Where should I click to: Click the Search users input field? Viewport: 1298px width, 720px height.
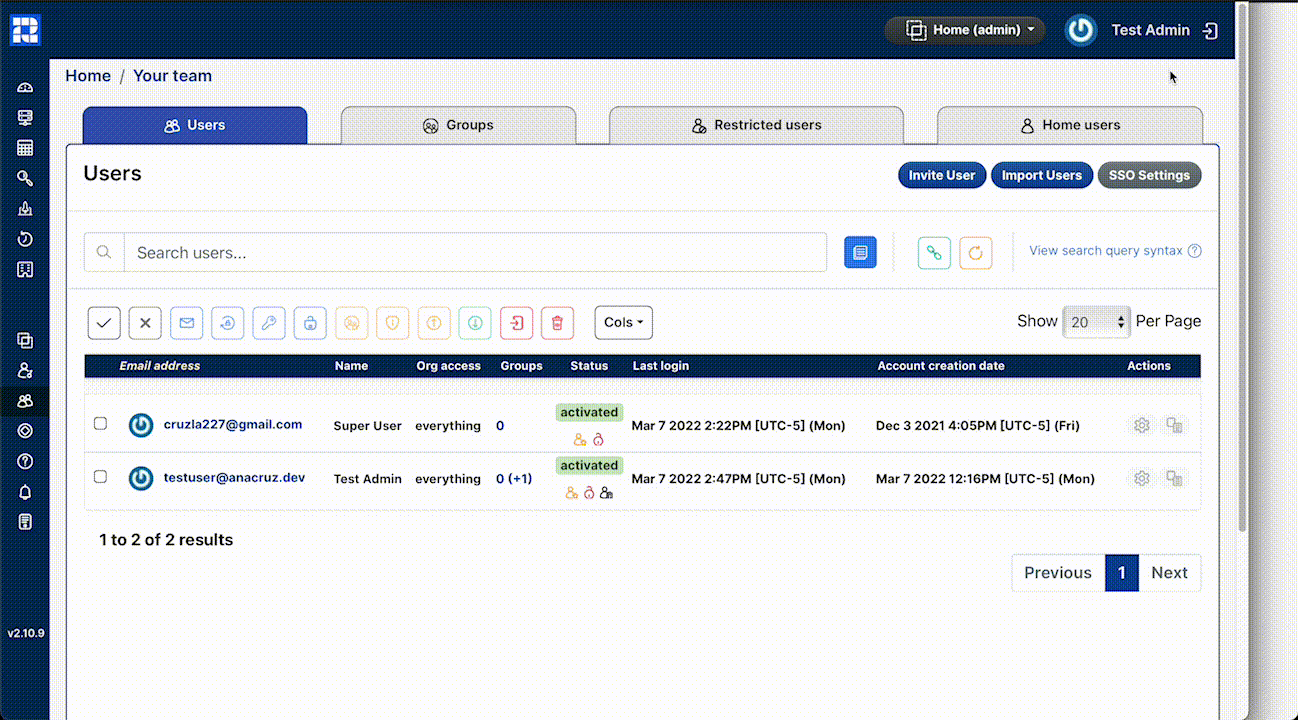click(475, 253)
